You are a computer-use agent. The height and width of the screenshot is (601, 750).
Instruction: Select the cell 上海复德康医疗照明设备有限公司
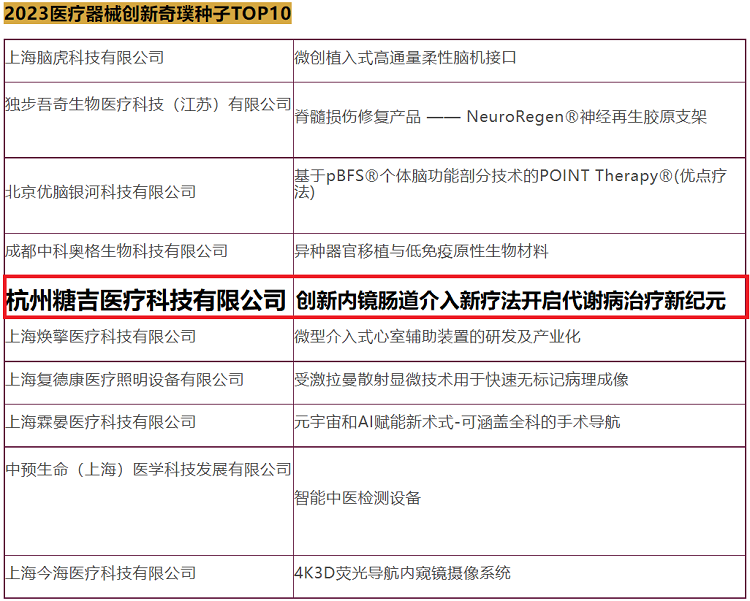coord(149,383)
